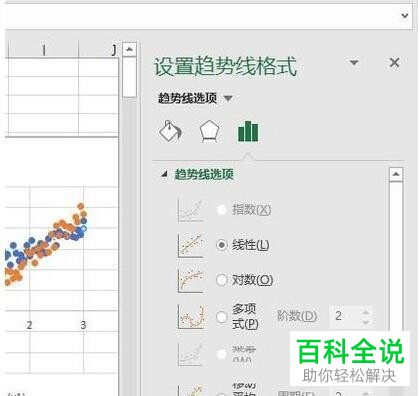Viewport: 420px width, 396px height.
Task: Click the x-axis label 2
Action: coord(29,325)
